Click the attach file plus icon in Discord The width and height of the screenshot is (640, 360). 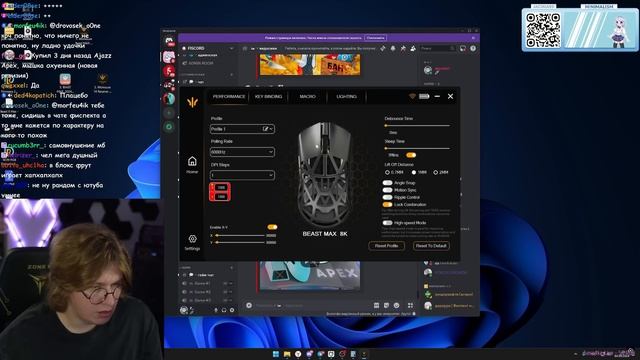pyautogui.click(x=249, y=305)
